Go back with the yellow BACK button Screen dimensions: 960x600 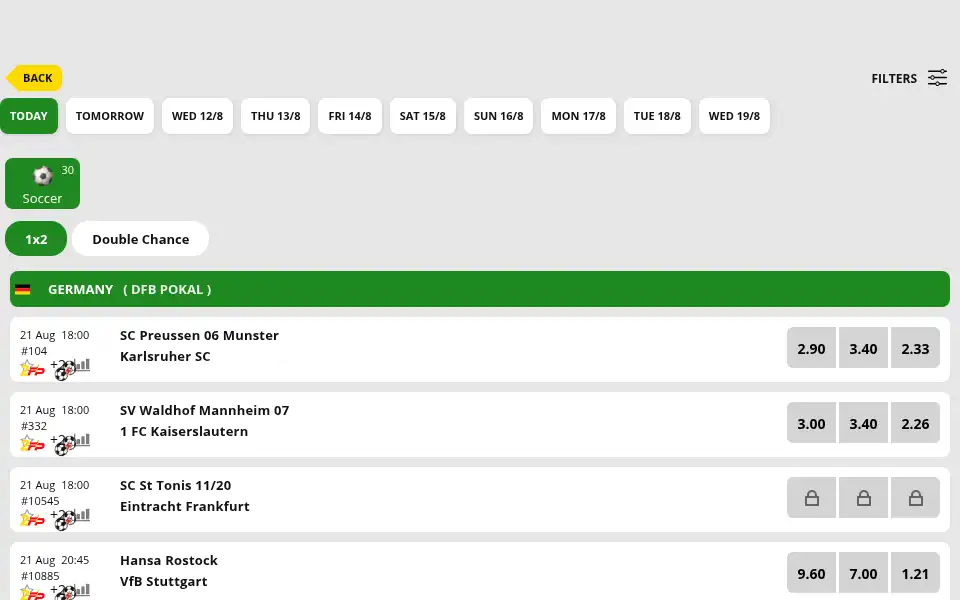pos(34,78)
